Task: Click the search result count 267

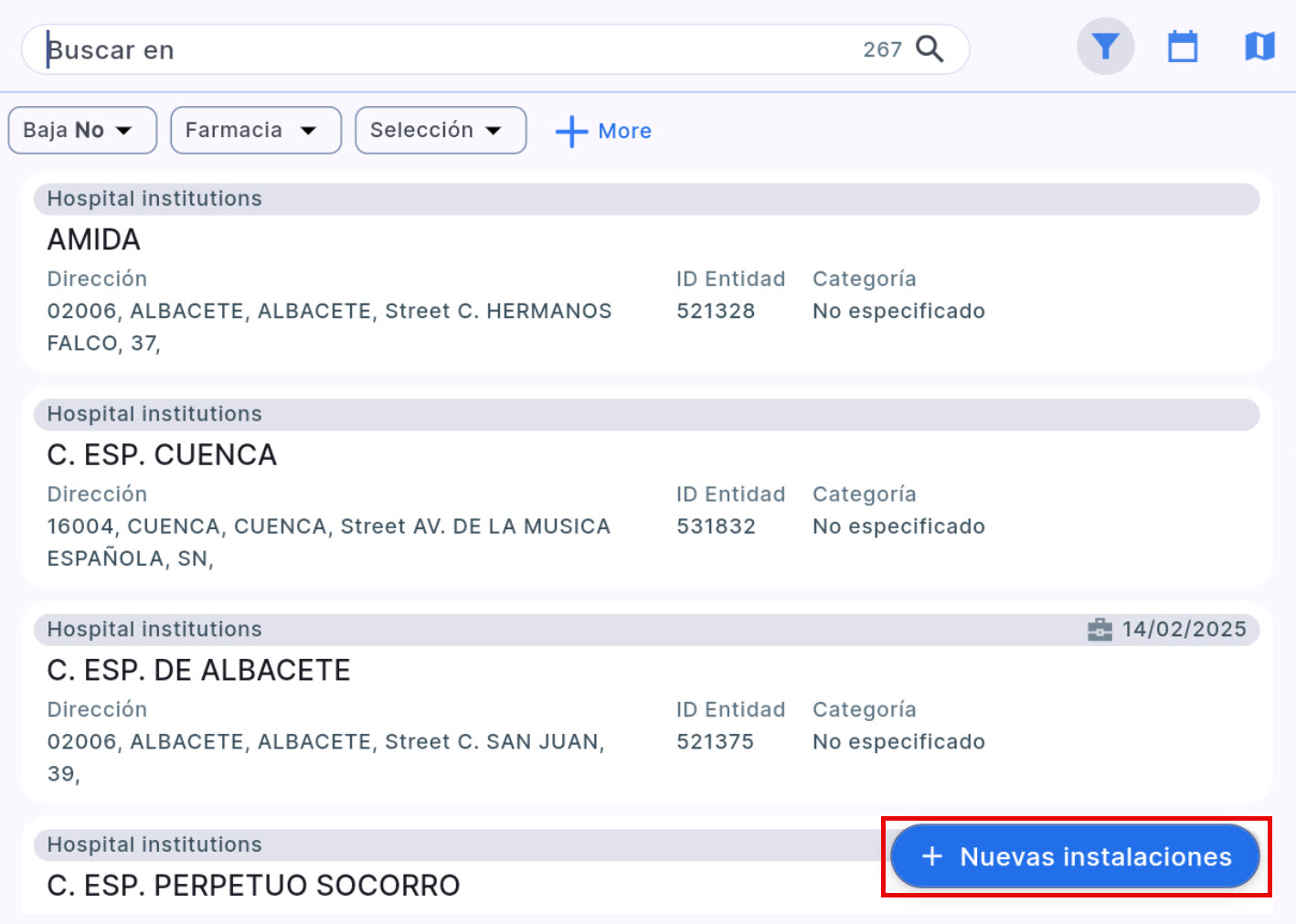Action: coord(883,49)
